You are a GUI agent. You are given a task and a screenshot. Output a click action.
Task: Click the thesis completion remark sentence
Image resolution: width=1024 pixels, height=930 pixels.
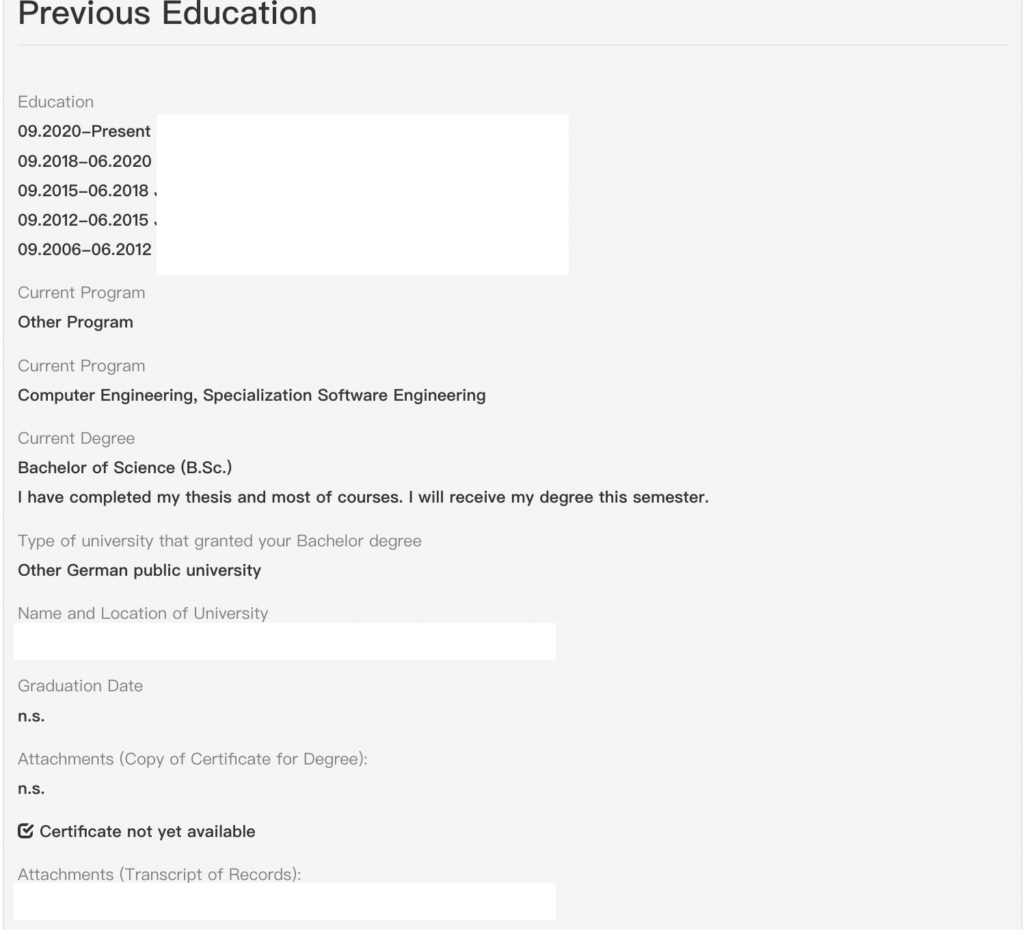(x=363, y=497)
